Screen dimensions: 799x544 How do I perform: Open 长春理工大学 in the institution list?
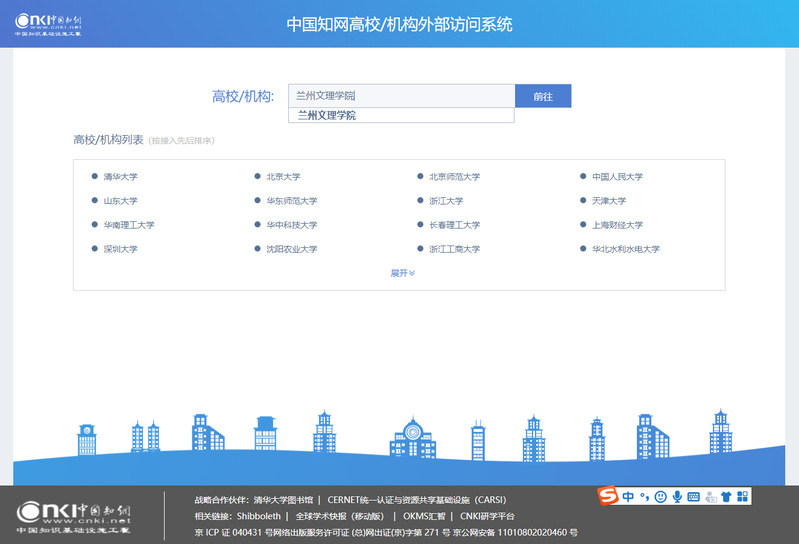pos(455,225)
